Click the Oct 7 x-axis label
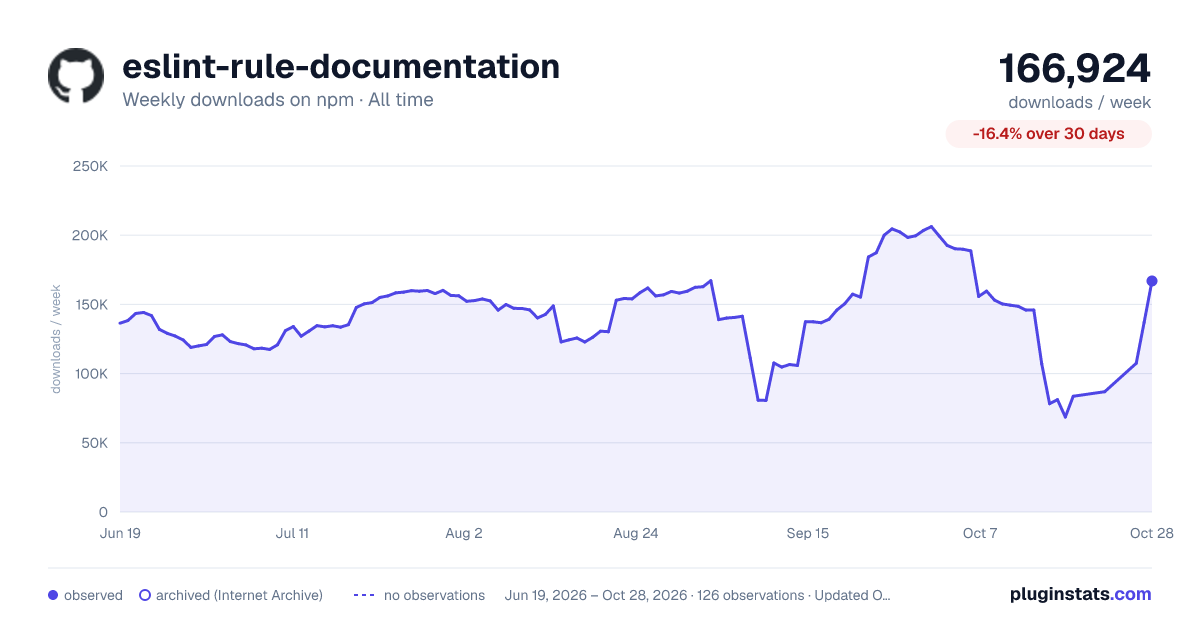The height and width of the screenshot is (630, 1200). (x=980, y=533)
